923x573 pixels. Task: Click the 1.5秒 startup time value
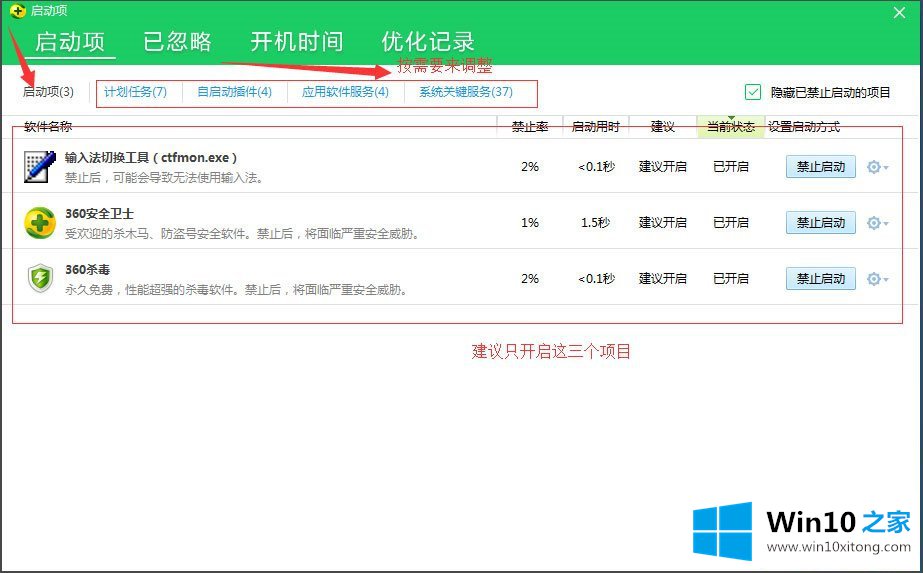coord(596,223)
